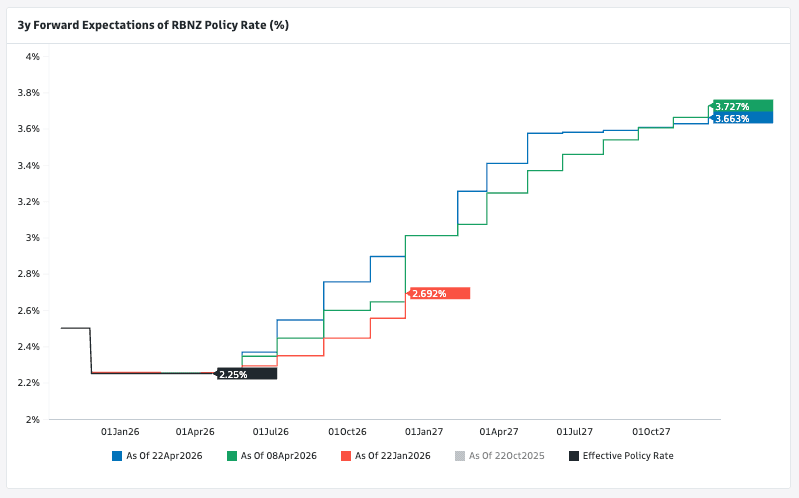Enable the disabled As Of 22Oct2025 series
Image resolution: width=799 pixels, height=498 pixels.
tap(507, 456)
